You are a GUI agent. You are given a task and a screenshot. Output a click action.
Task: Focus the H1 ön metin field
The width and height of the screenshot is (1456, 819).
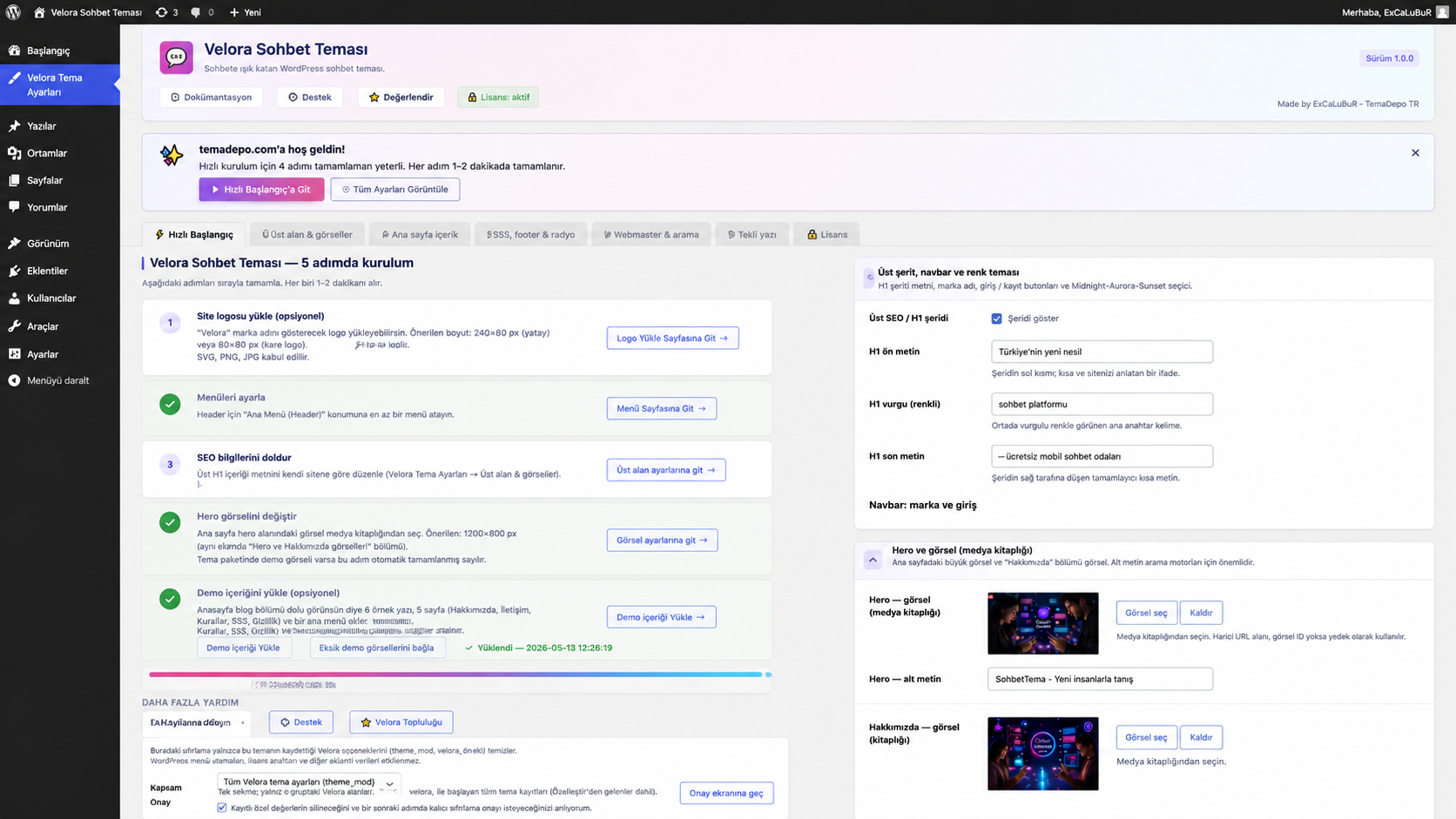(x=1102, y=352)
